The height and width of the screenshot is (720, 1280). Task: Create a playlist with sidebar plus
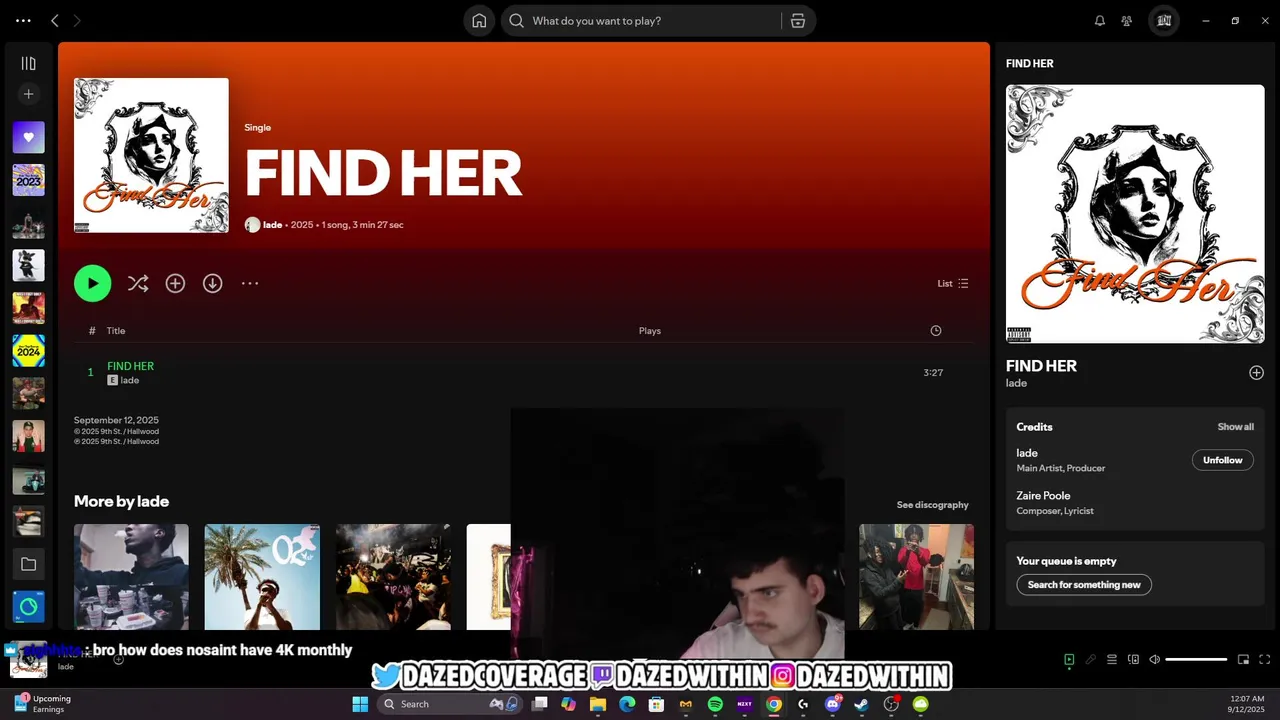point(28,94)
